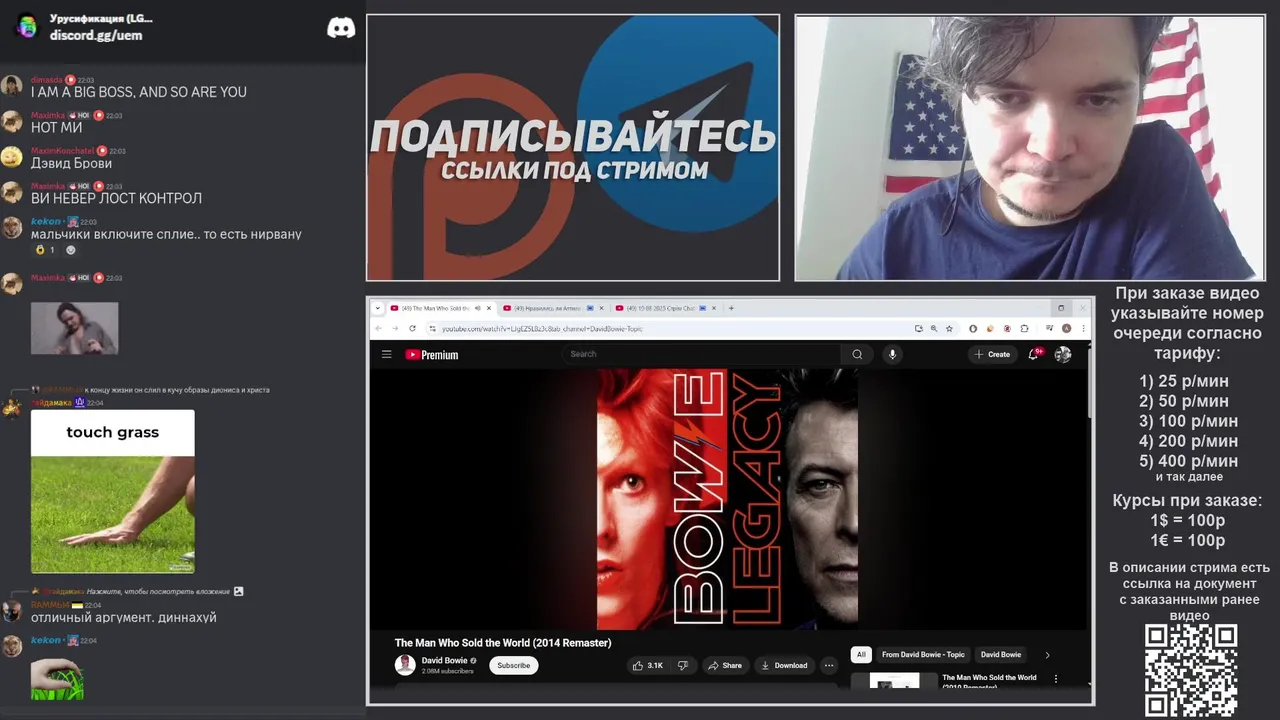Open the suggested video thumbnail in sidebar

tap(894, 681)
